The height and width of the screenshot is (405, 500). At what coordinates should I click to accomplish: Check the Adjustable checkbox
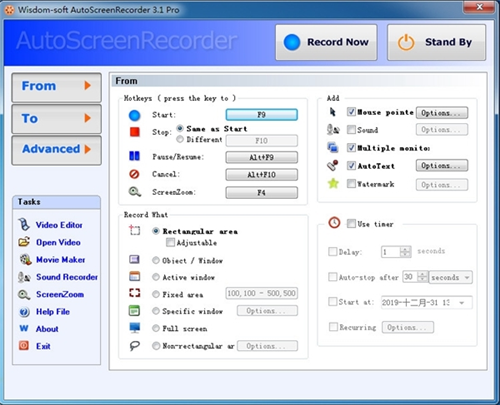click(170, 242)
